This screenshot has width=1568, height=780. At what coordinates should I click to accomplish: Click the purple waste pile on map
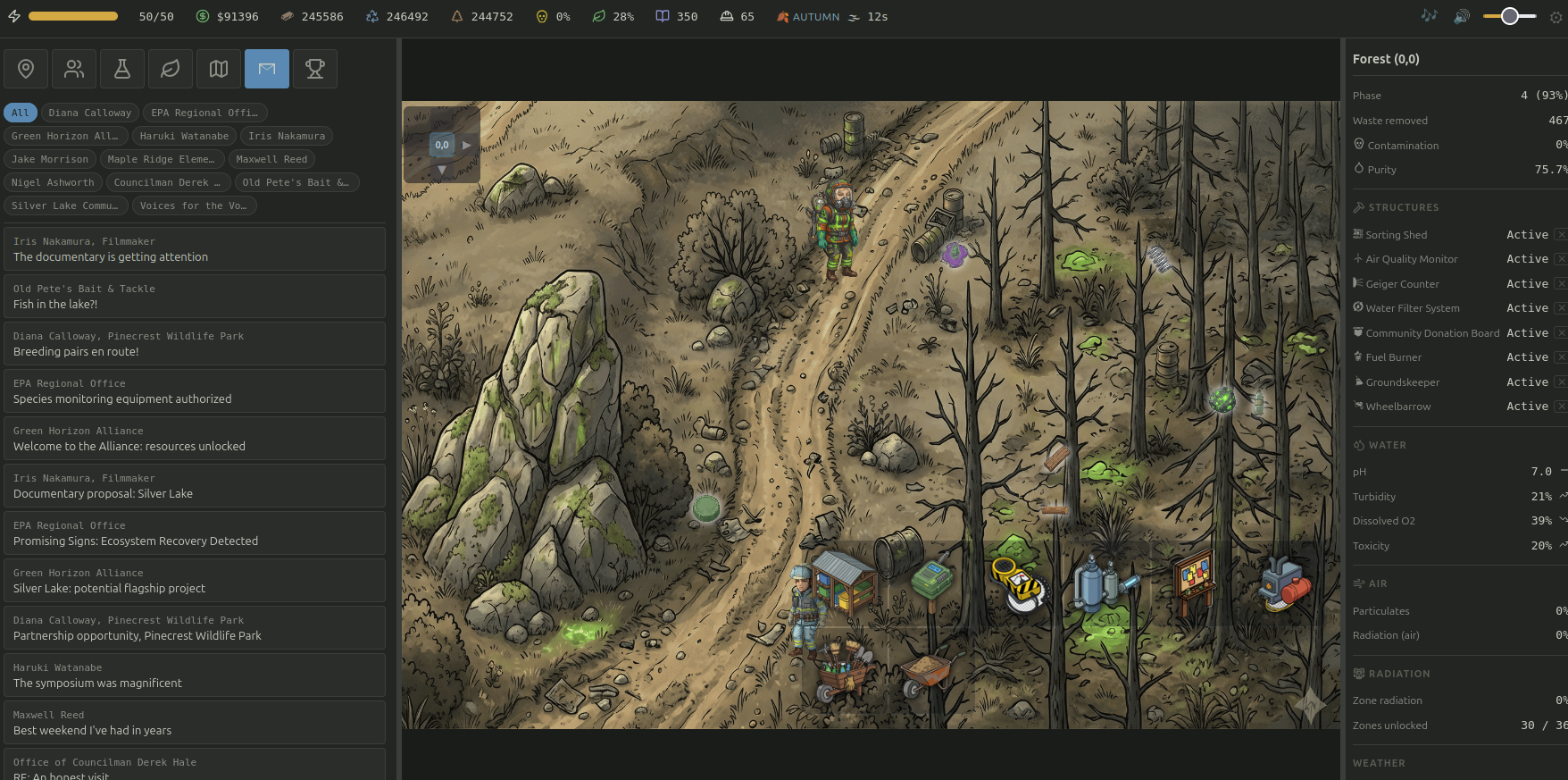point(955,256)
